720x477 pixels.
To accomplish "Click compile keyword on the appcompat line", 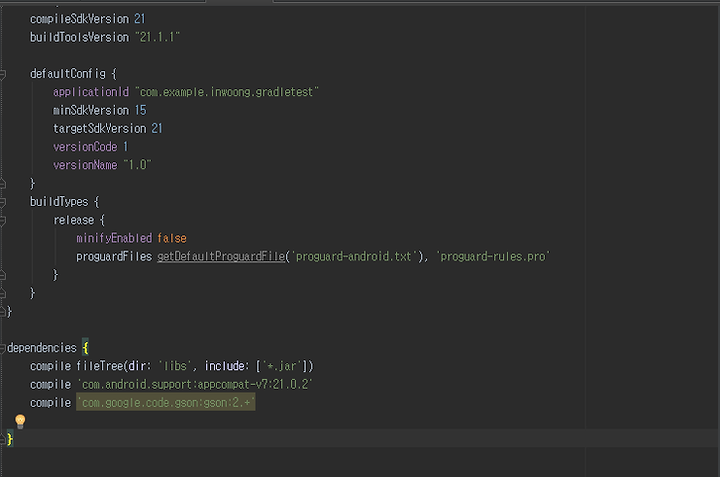I will click(x=51, y=384).
